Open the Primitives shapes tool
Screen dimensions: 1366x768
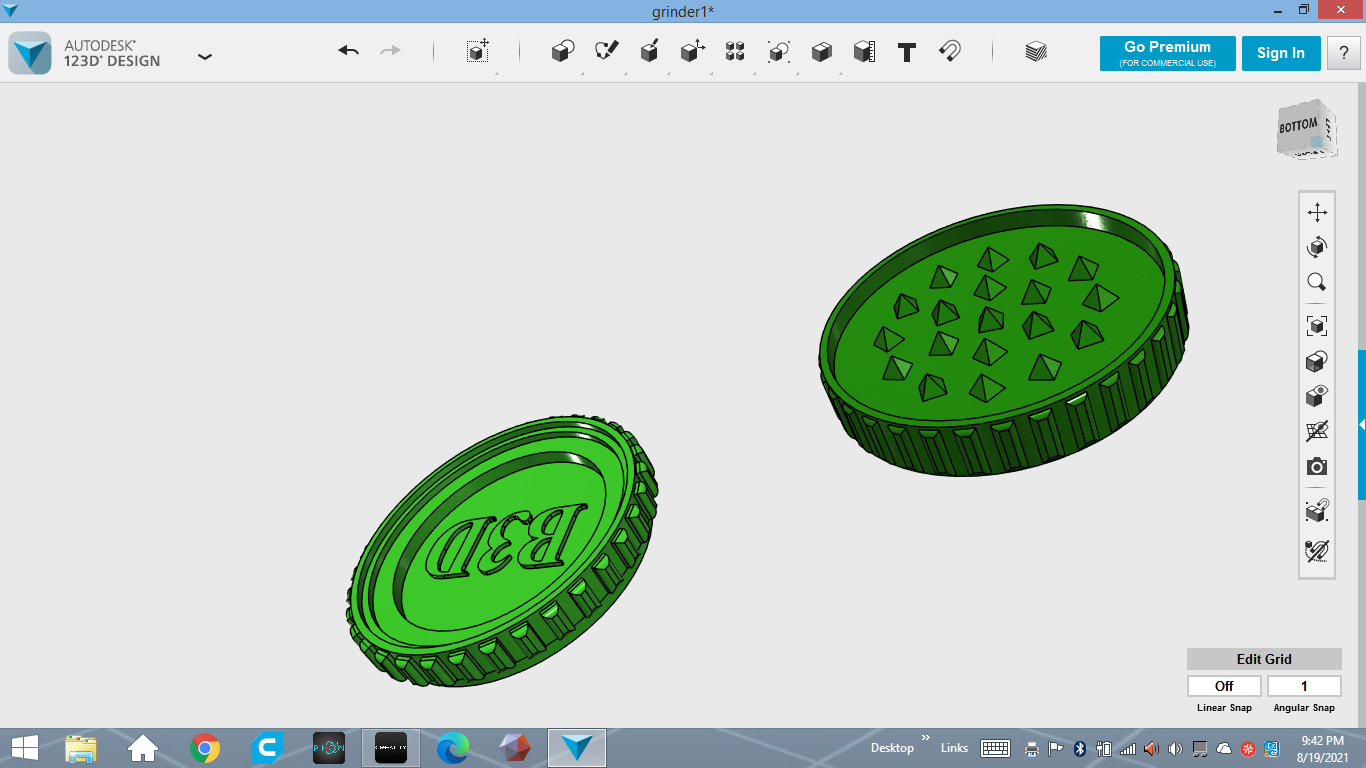(x=563, y=52)
